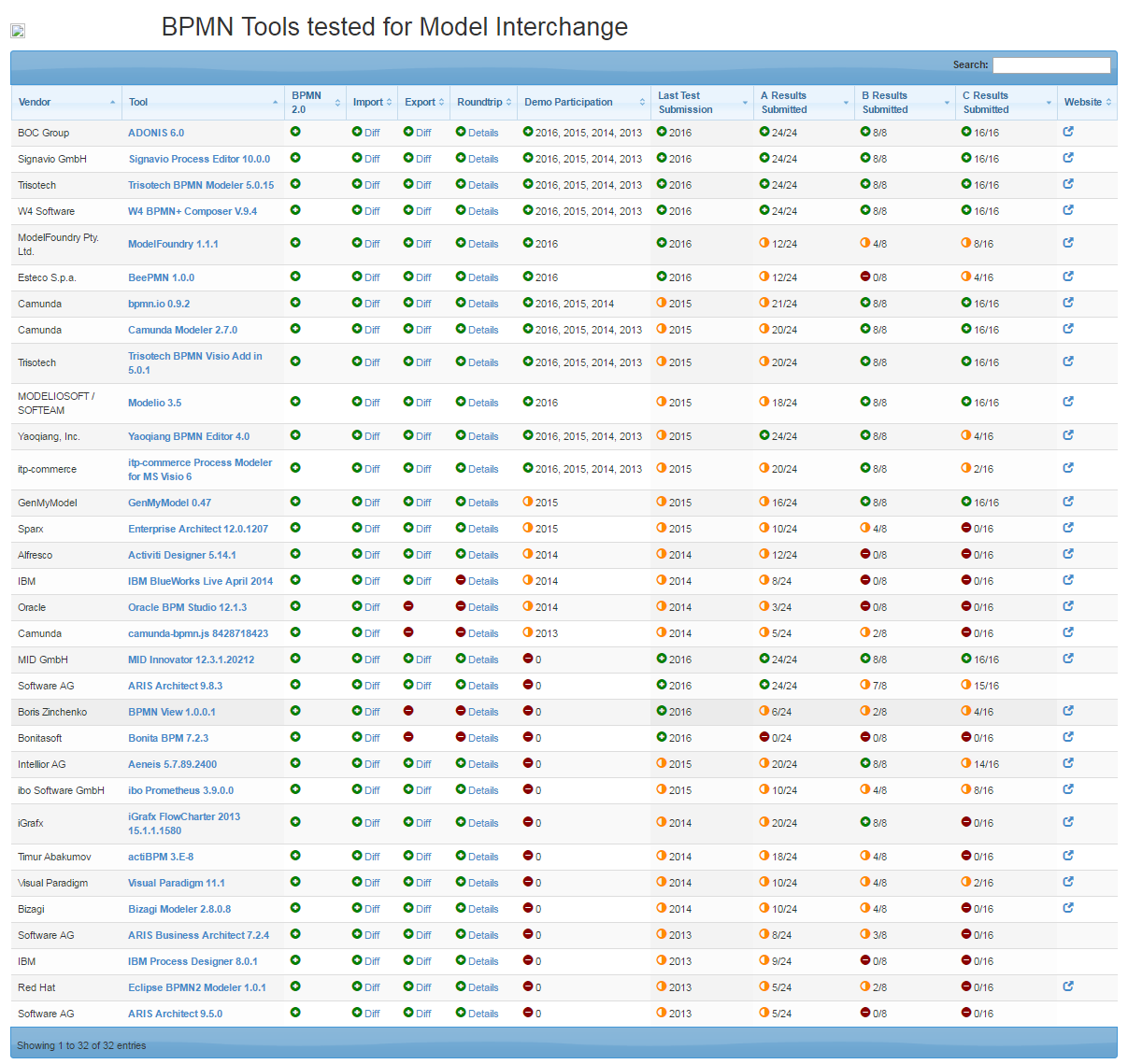Click green BPMN 2.0 icon in BOC Group row
Screen dimensions: 1128x1064
(295, 132)
